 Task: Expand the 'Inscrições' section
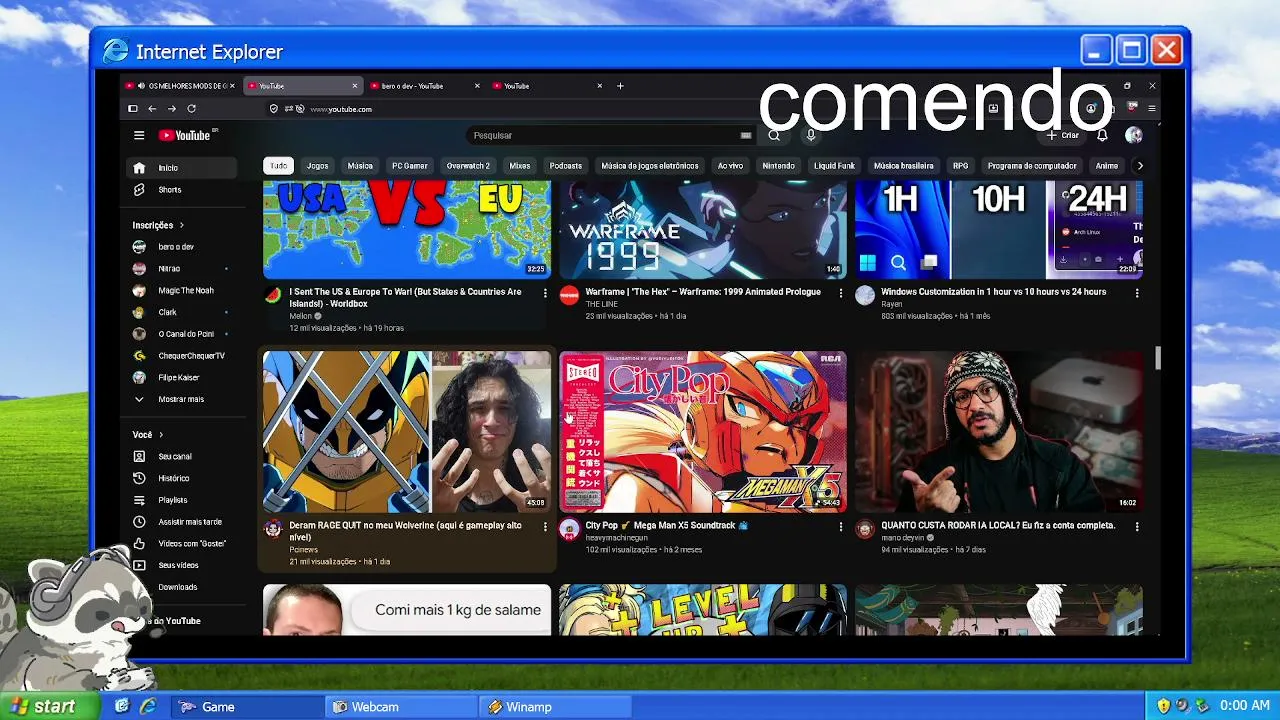(x=158, y=225)
